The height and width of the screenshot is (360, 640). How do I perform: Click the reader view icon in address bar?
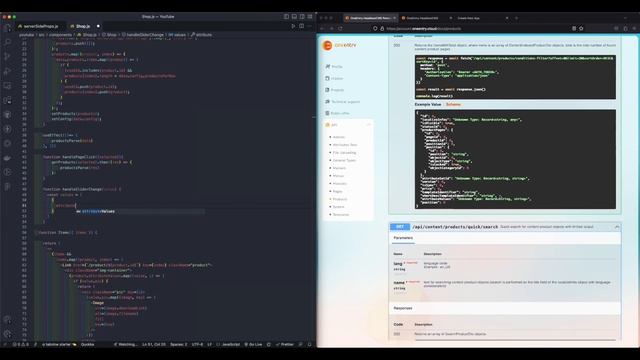click(x=574, y=29)
